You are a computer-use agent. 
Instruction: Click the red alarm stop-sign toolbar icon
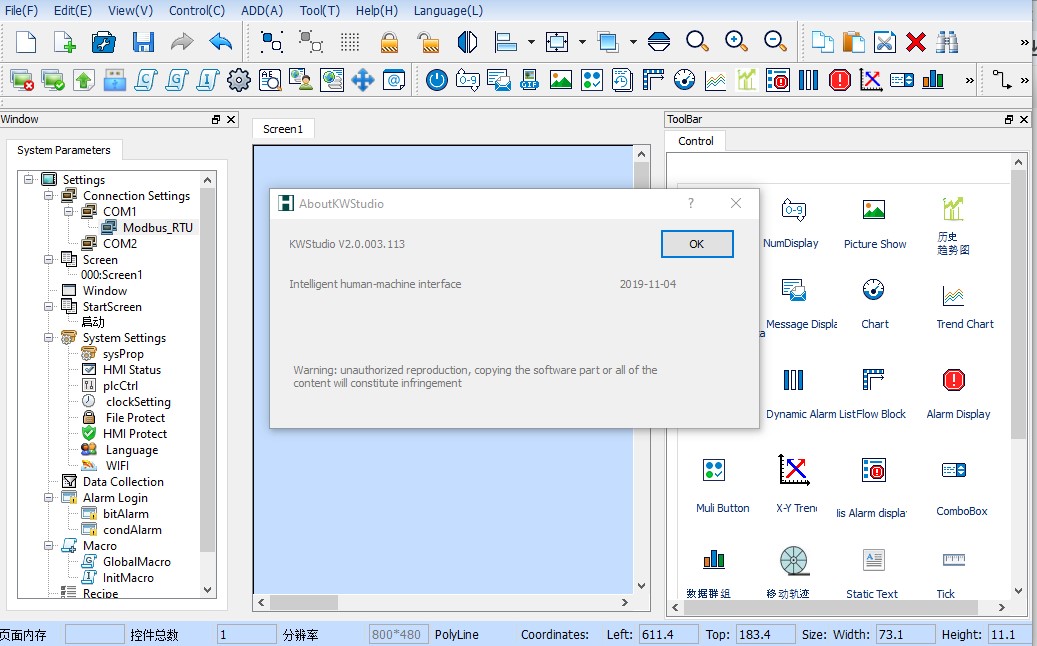pos(840,80)
